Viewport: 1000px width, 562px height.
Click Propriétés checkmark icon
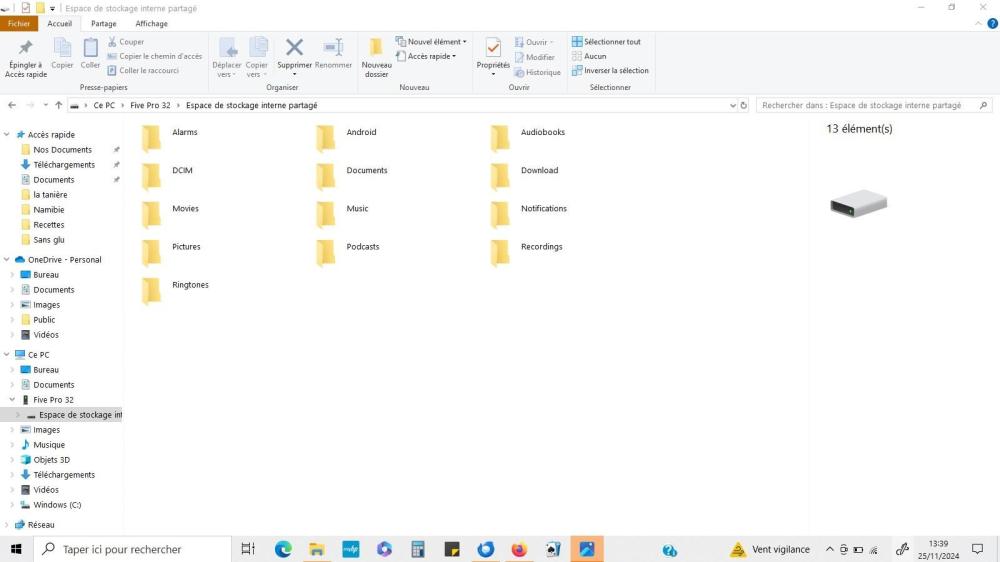pos(493,48)
